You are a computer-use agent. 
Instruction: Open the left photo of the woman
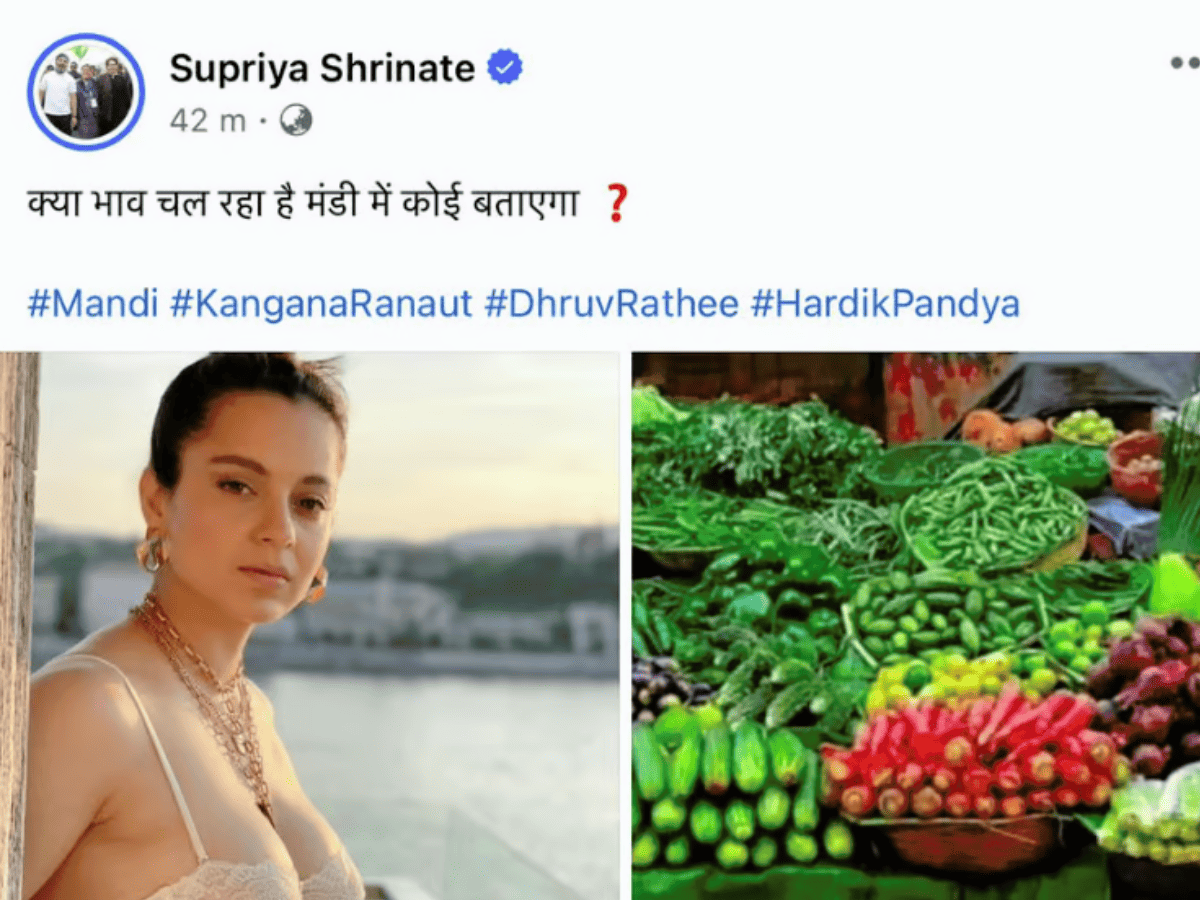pos(310,625)
